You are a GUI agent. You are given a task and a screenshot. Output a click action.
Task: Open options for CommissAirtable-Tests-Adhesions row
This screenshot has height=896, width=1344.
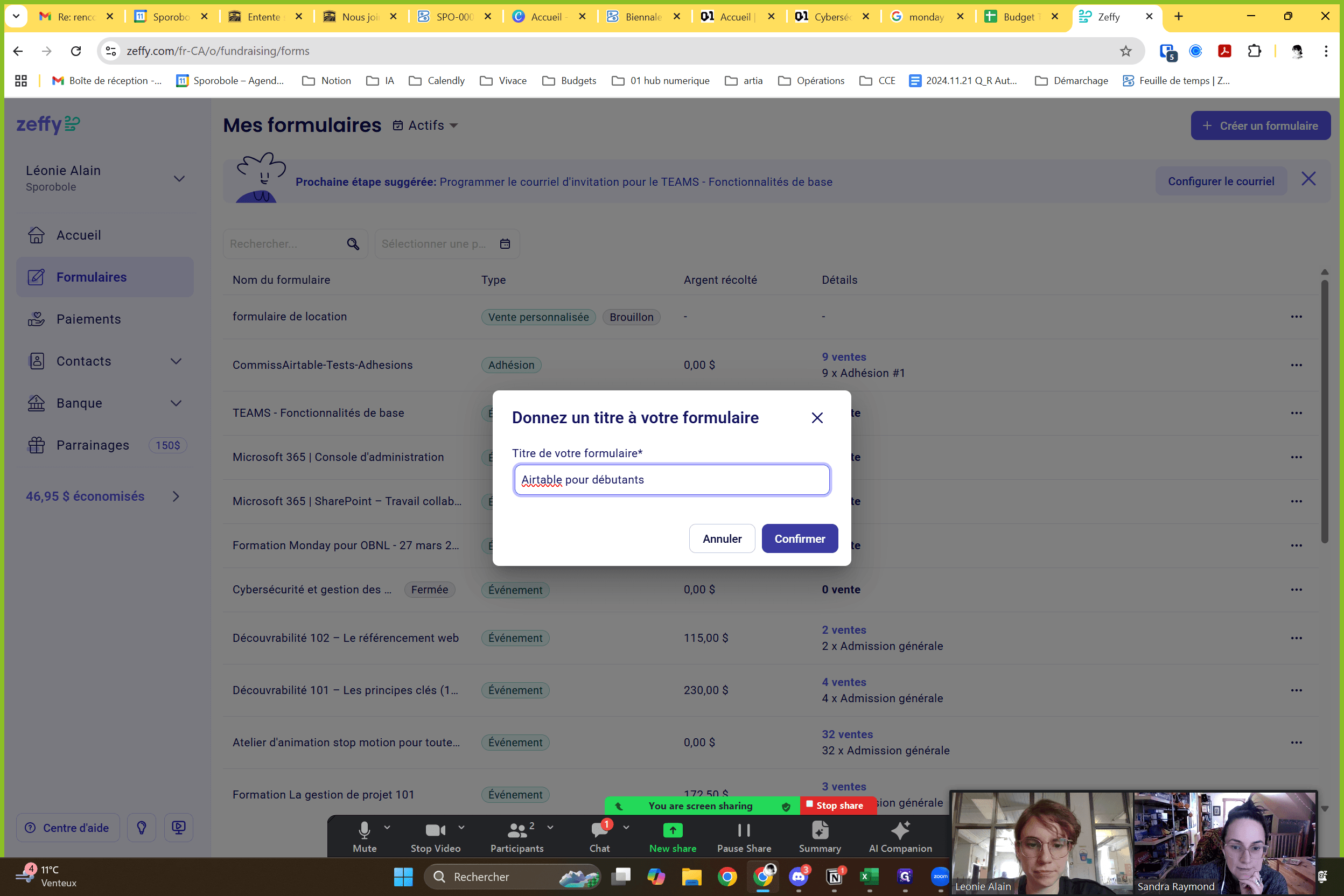tap(1296, 365)
